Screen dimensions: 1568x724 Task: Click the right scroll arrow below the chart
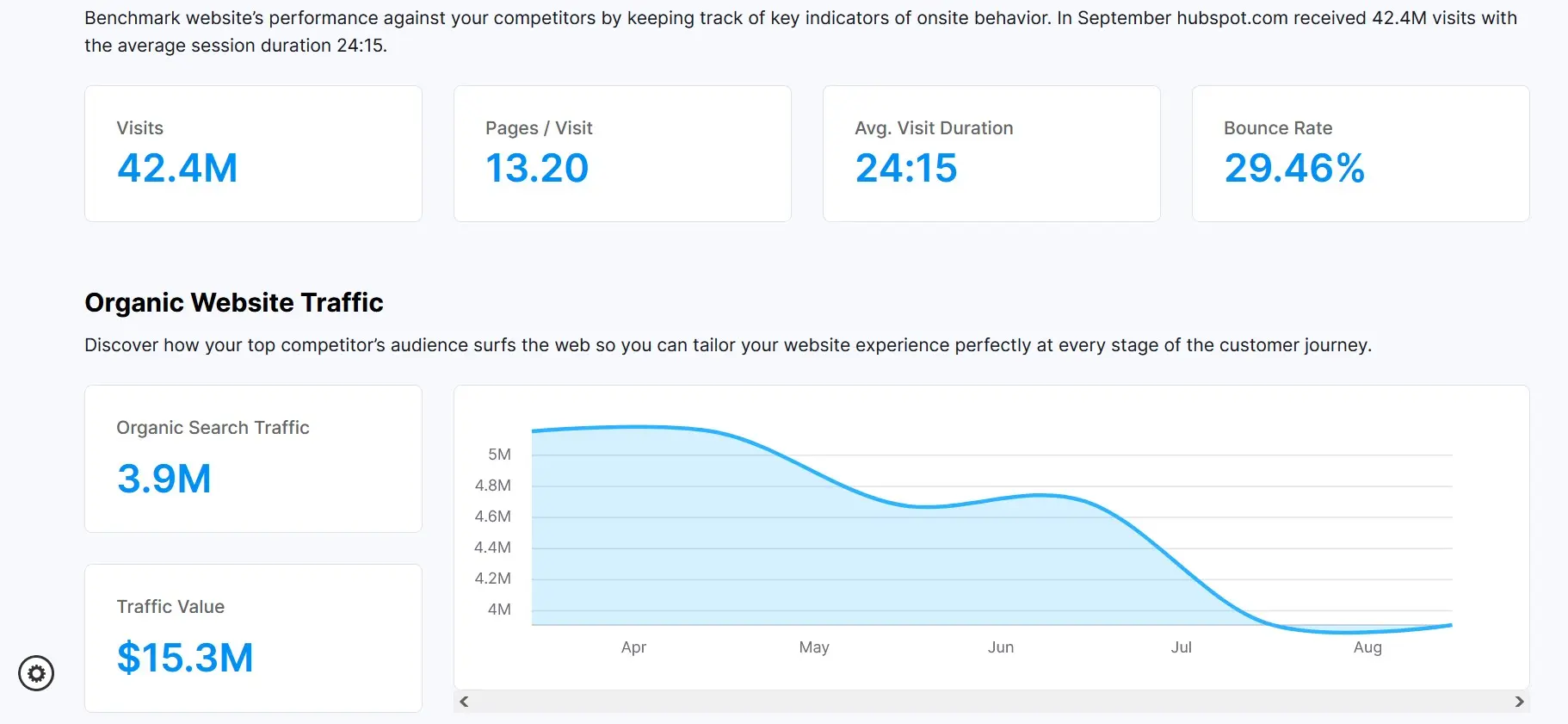point(1521,702)
